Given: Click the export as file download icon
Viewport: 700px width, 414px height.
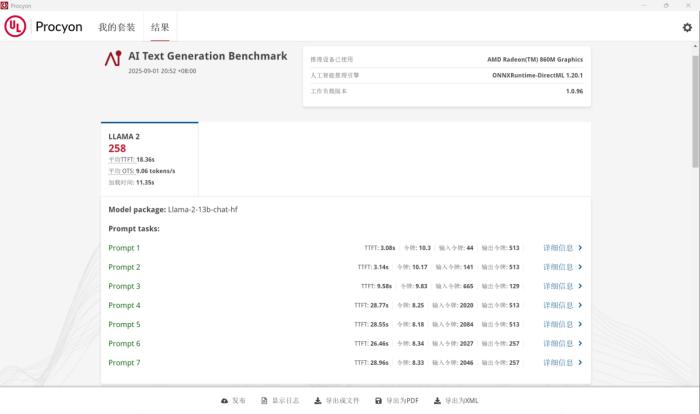Looking at the screenshot, I should 317,401.
